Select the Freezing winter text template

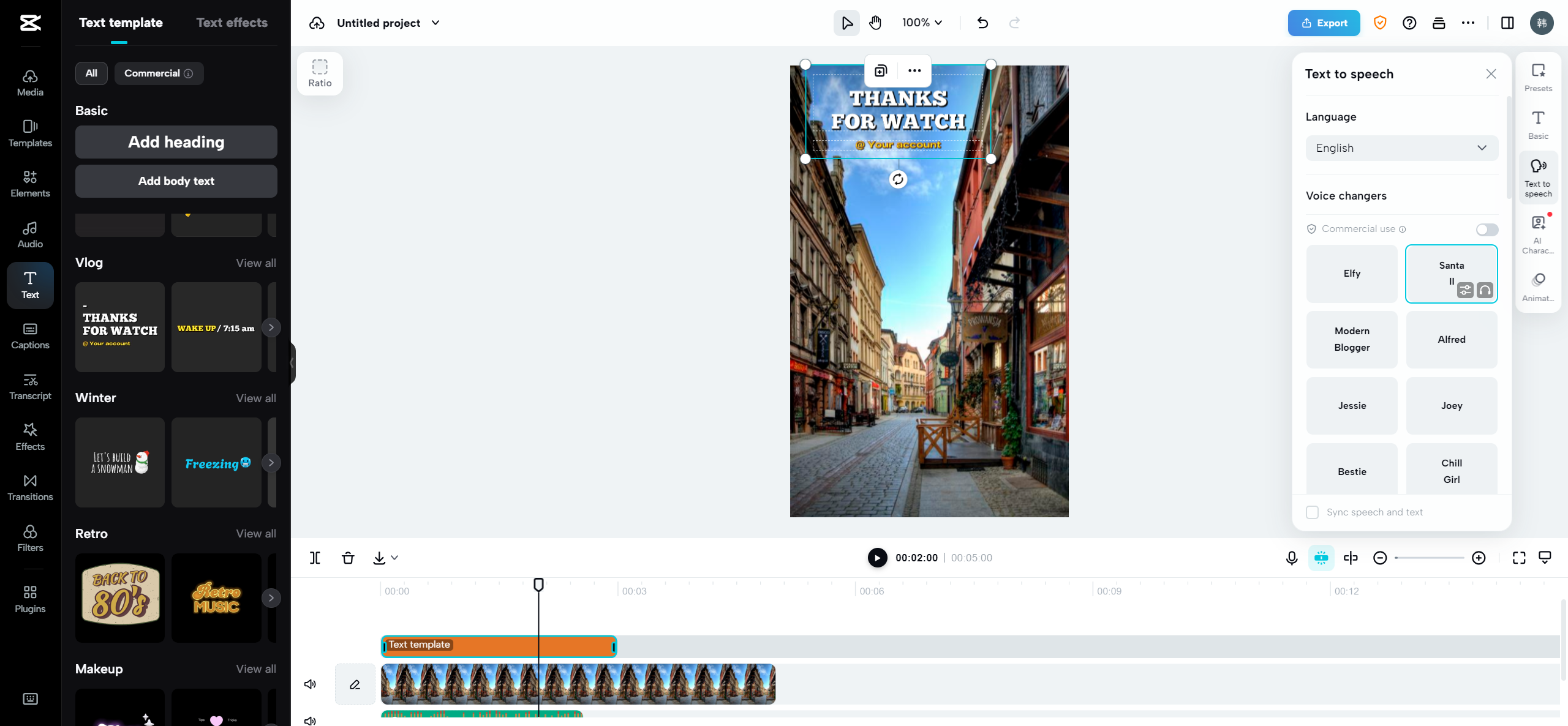(216, 463)
